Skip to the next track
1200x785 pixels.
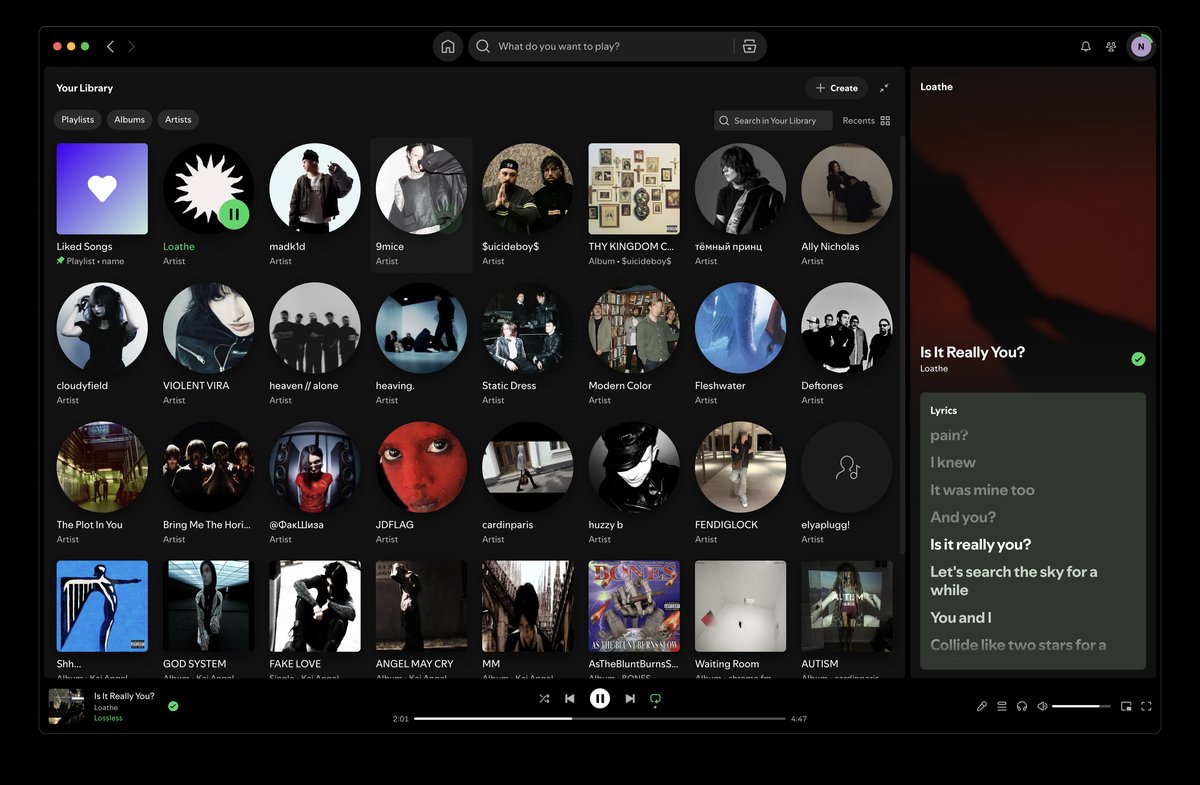pyautogui.click(x=630, y=698)
